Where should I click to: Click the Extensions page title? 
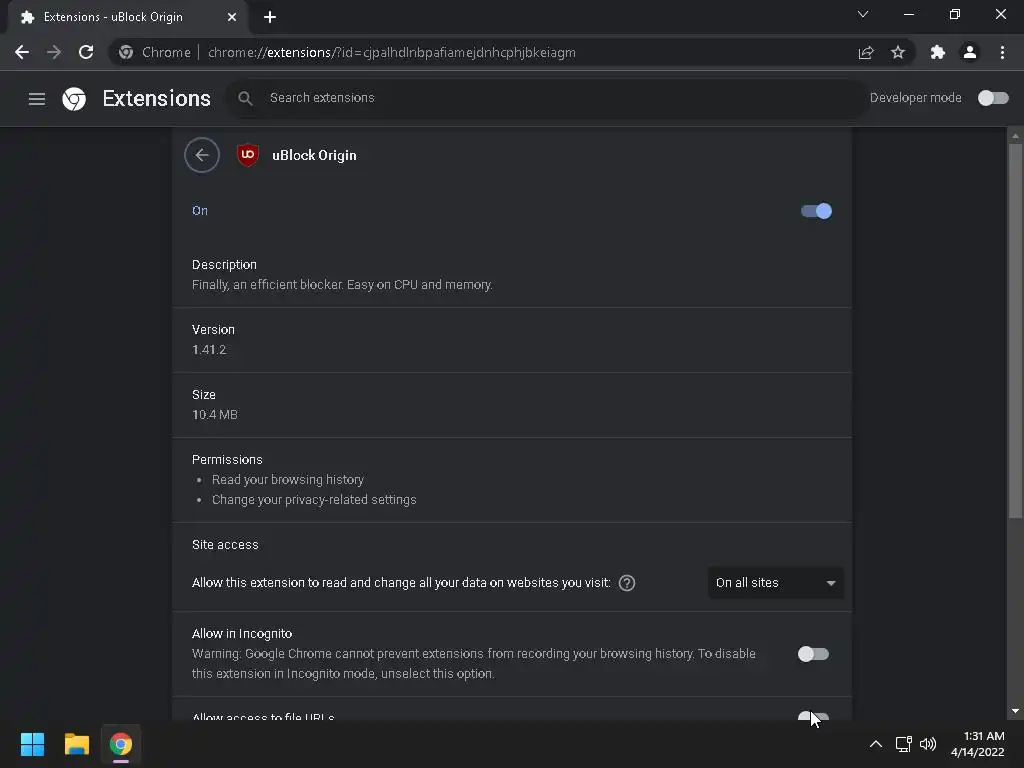pos(157,99)
